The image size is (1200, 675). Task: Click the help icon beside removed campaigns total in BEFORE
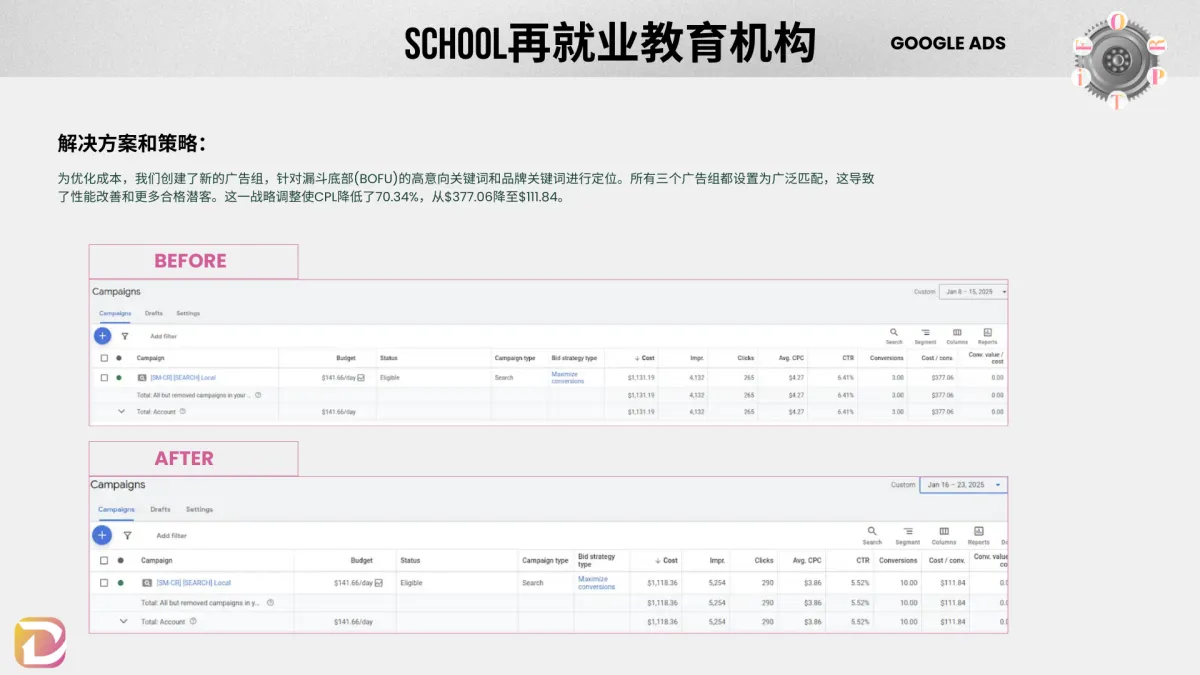(x=258, y=395)
